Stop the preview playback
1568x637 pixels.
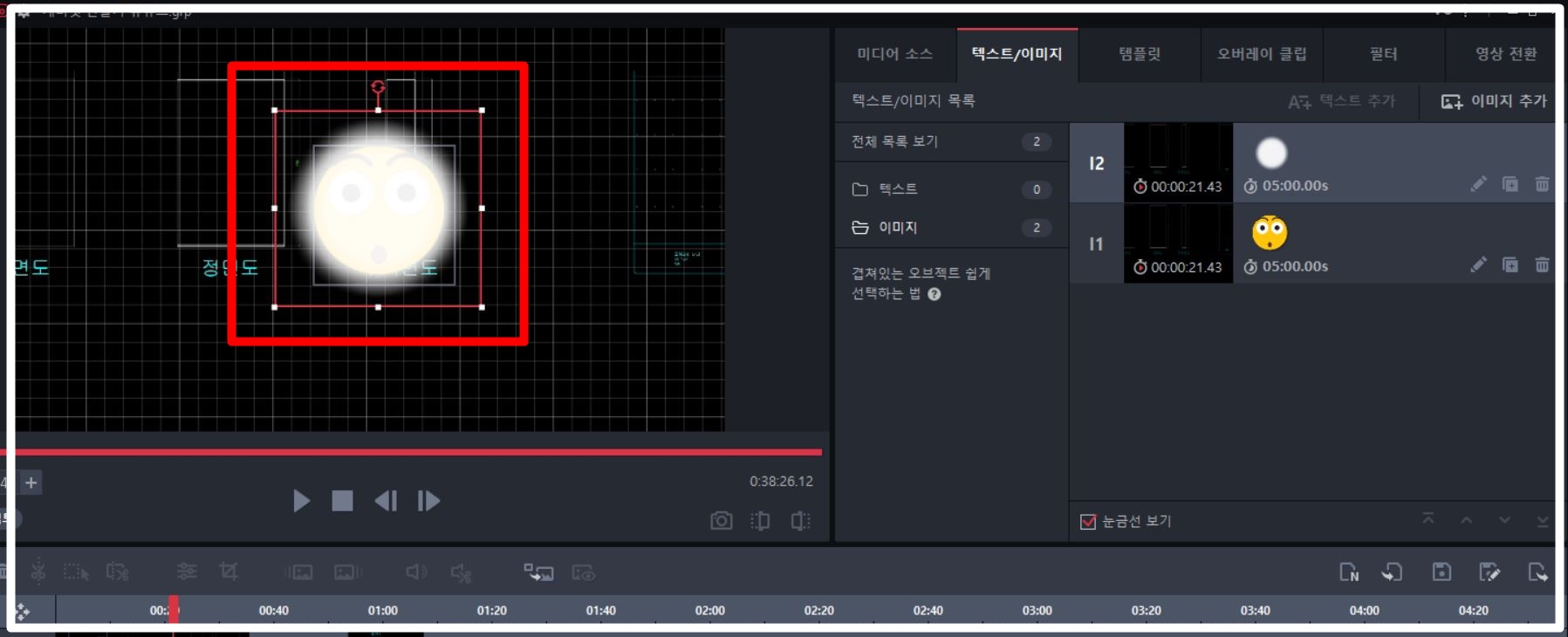pyautogui.click(x=342, y=501)
